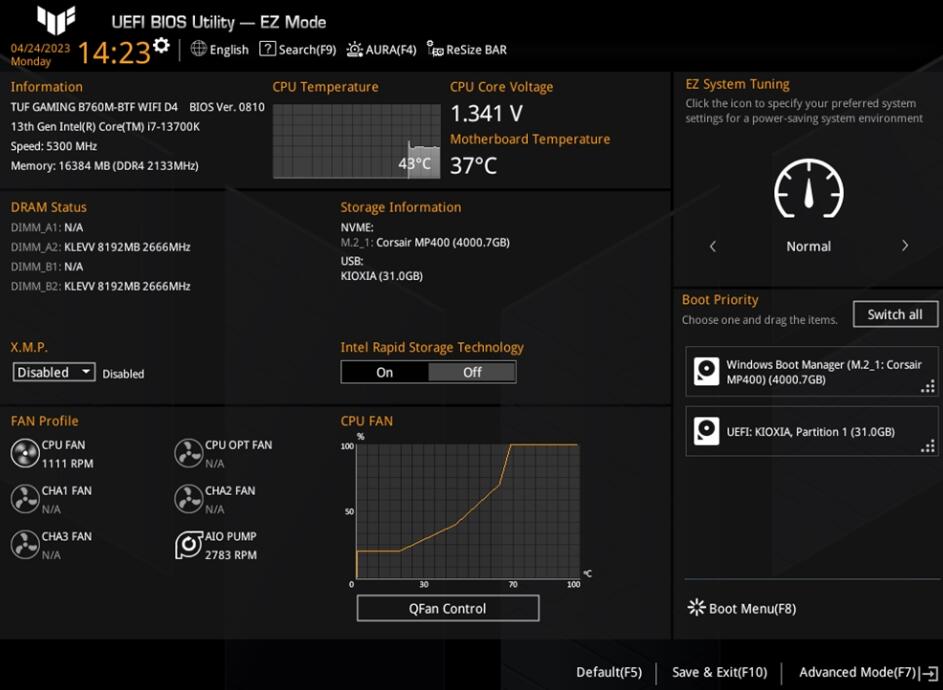This screenshot has width=943, height=690.
Task: Open QFan Control
Action: [x=447, y=607]
